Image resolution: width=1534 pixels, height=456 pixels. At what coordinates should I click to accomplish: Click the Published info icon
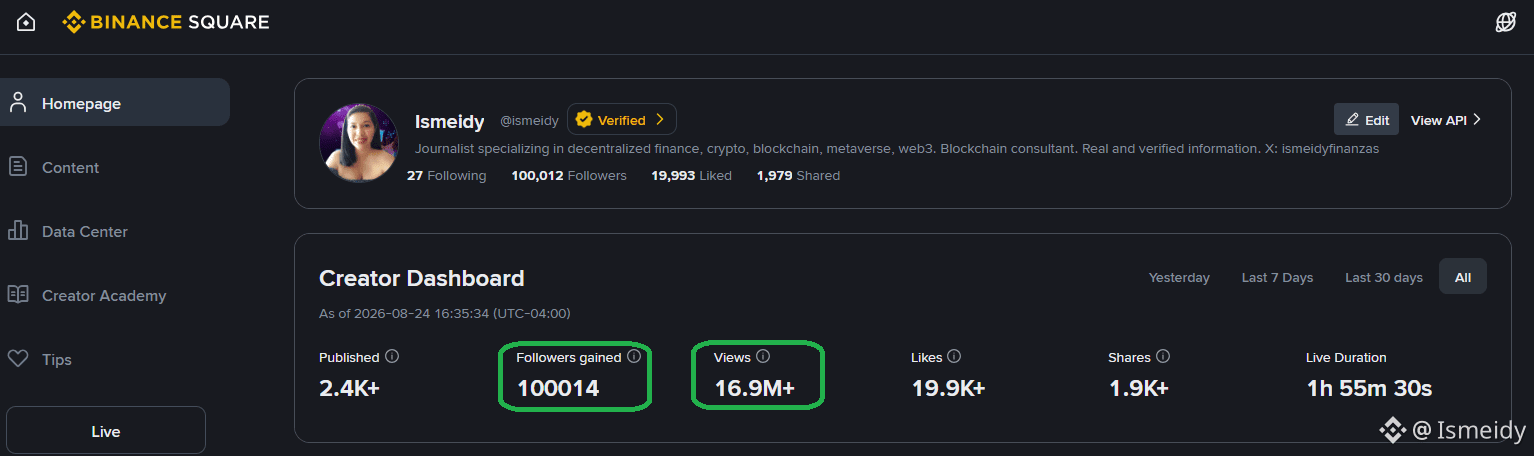coord(392,356)
